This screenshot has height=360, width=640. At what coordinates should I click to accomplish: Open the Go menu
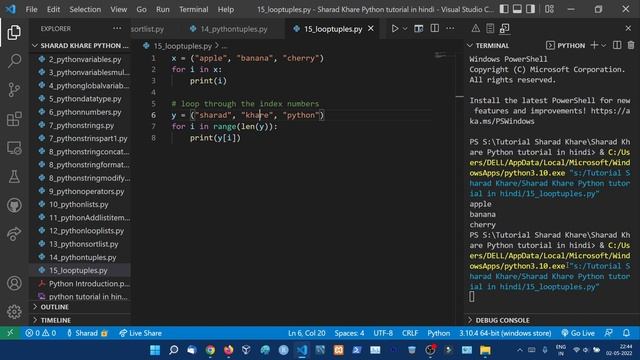pyautogui.click(x=141, y=9)
